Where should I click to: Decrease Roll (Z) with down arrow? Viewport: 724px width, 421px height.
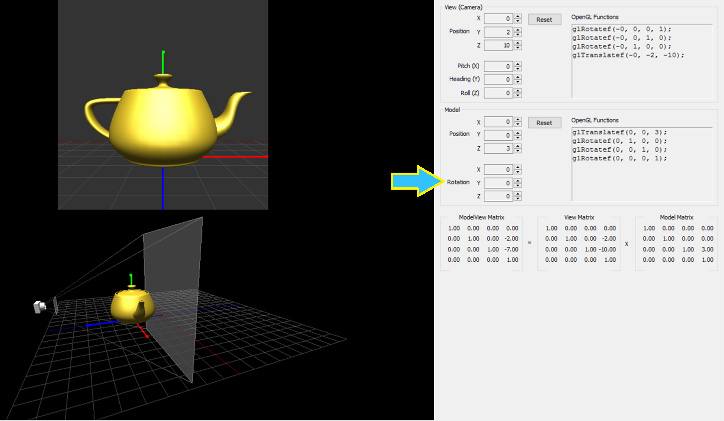point(518,96)
